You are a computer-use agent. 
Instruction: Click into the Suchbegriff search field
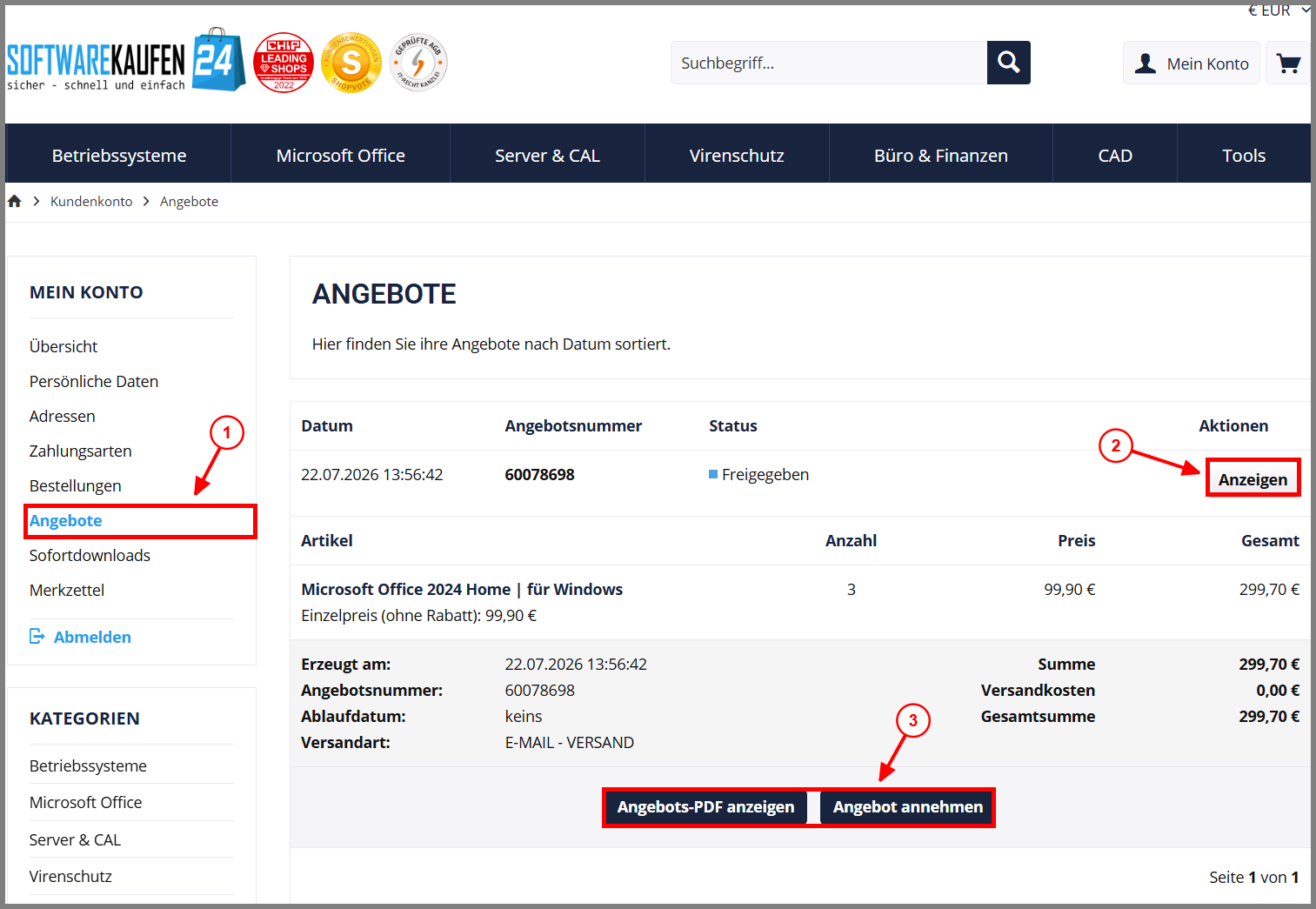pos(829,63)
